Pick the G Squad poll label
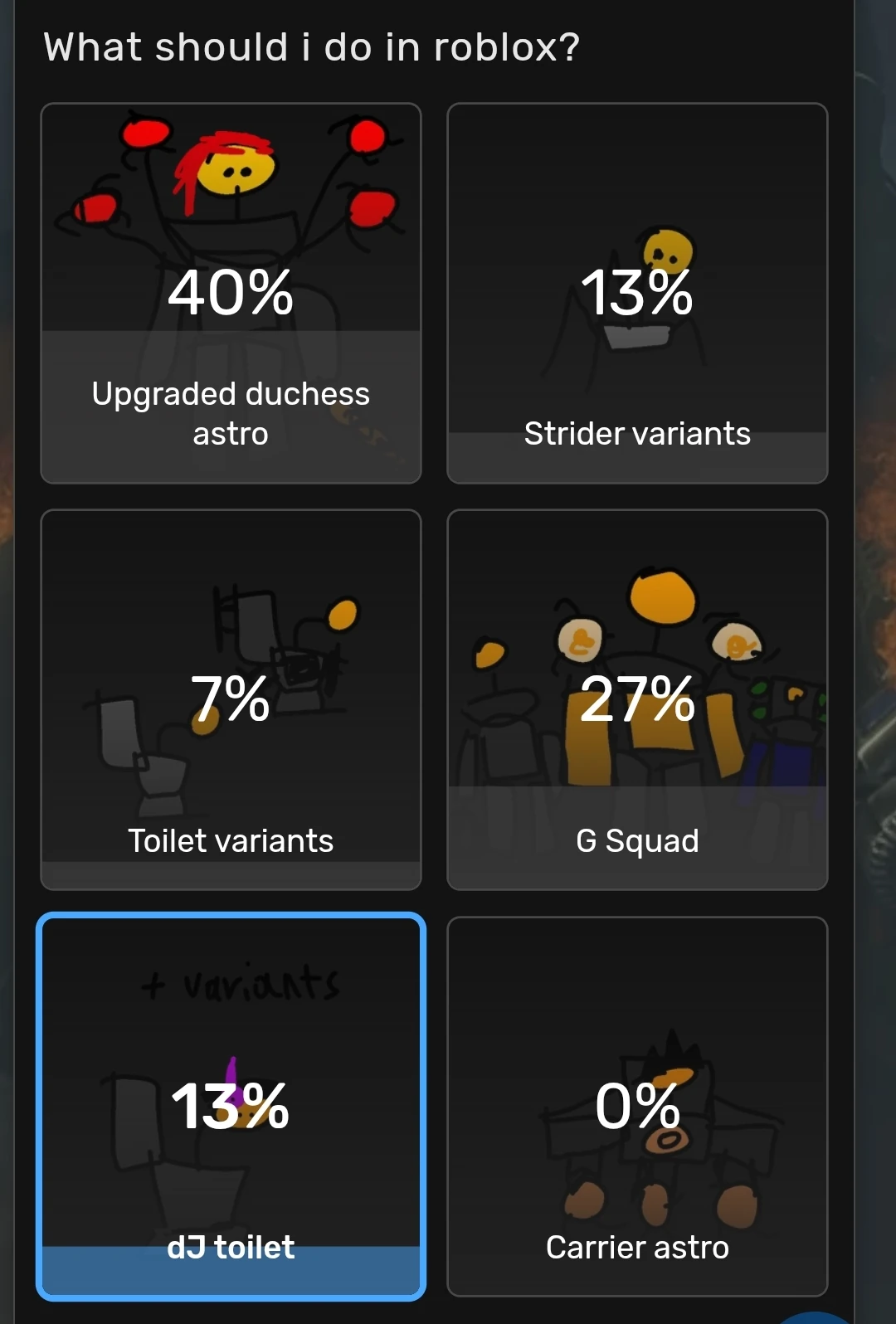This screenshot has height=1324, width=896. [637, 841]
